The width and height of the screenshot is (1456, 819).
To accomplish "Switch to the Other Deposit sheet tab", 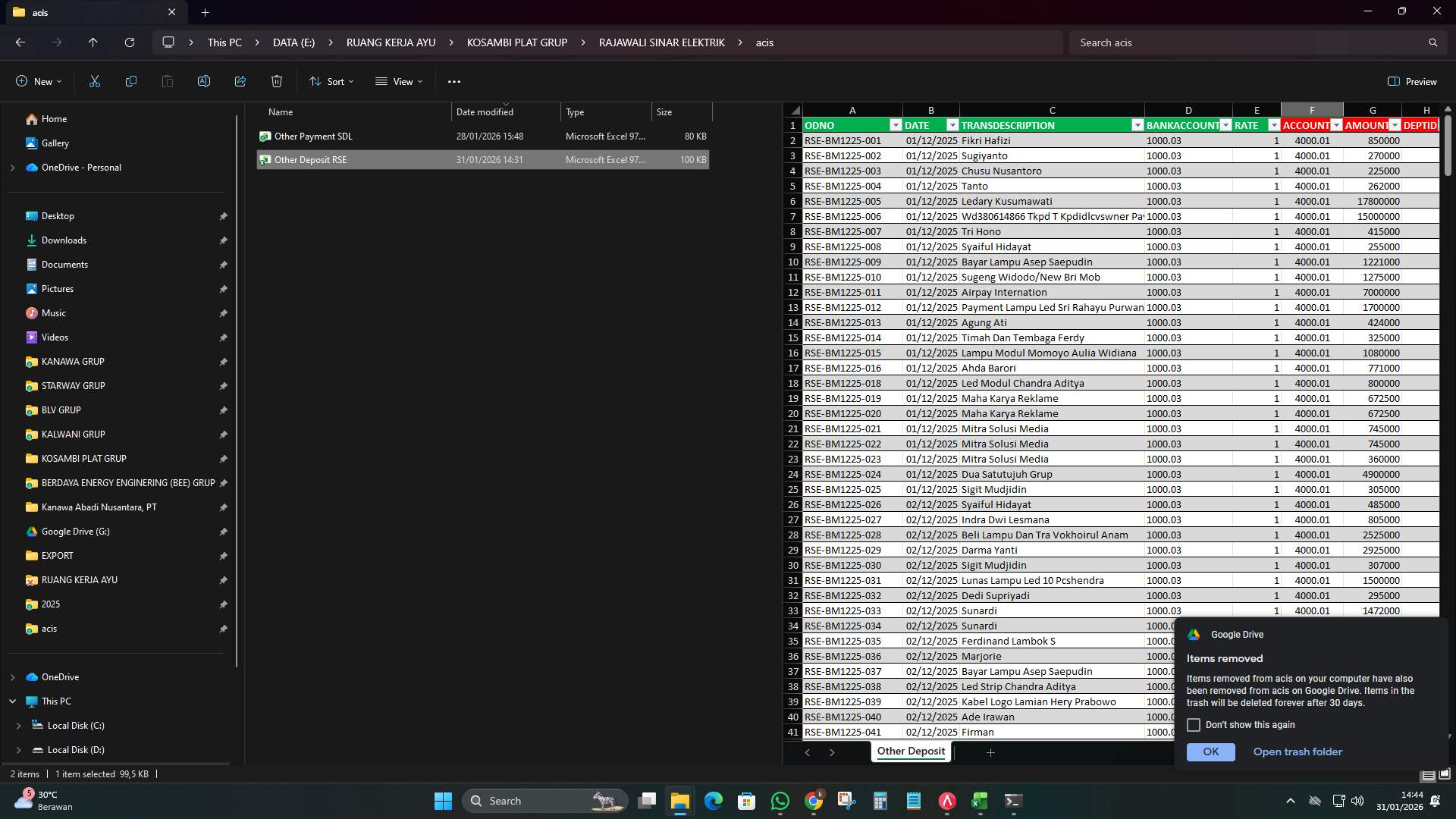I will (910, 752).
